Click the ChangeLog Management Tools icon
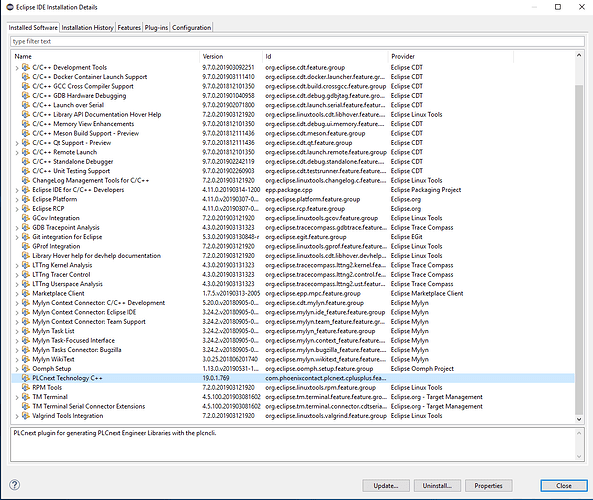 tap(26, 180)
